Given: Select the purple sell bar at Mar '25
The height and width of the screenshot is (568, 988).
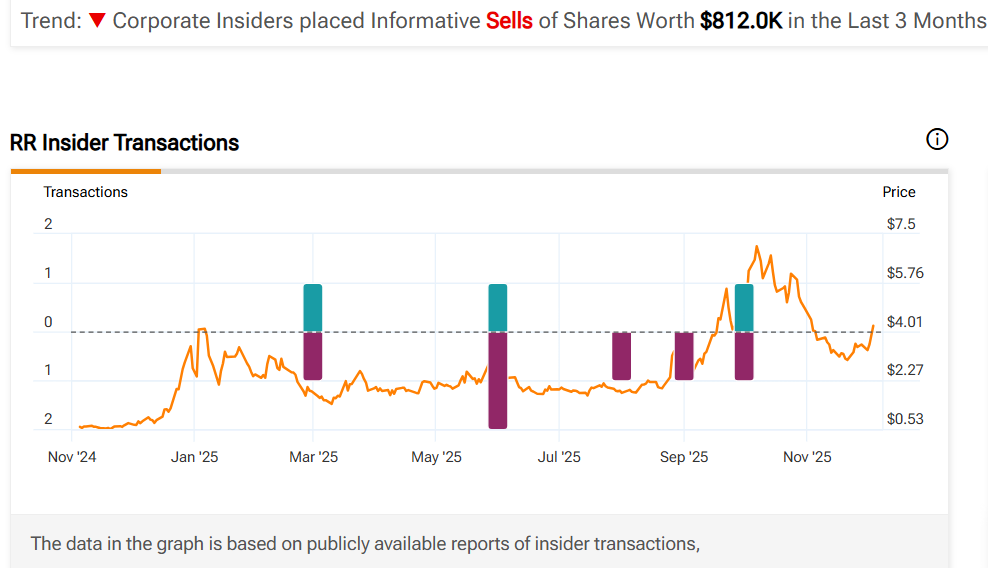Looking at the screenshot, I should coord(313,356).
